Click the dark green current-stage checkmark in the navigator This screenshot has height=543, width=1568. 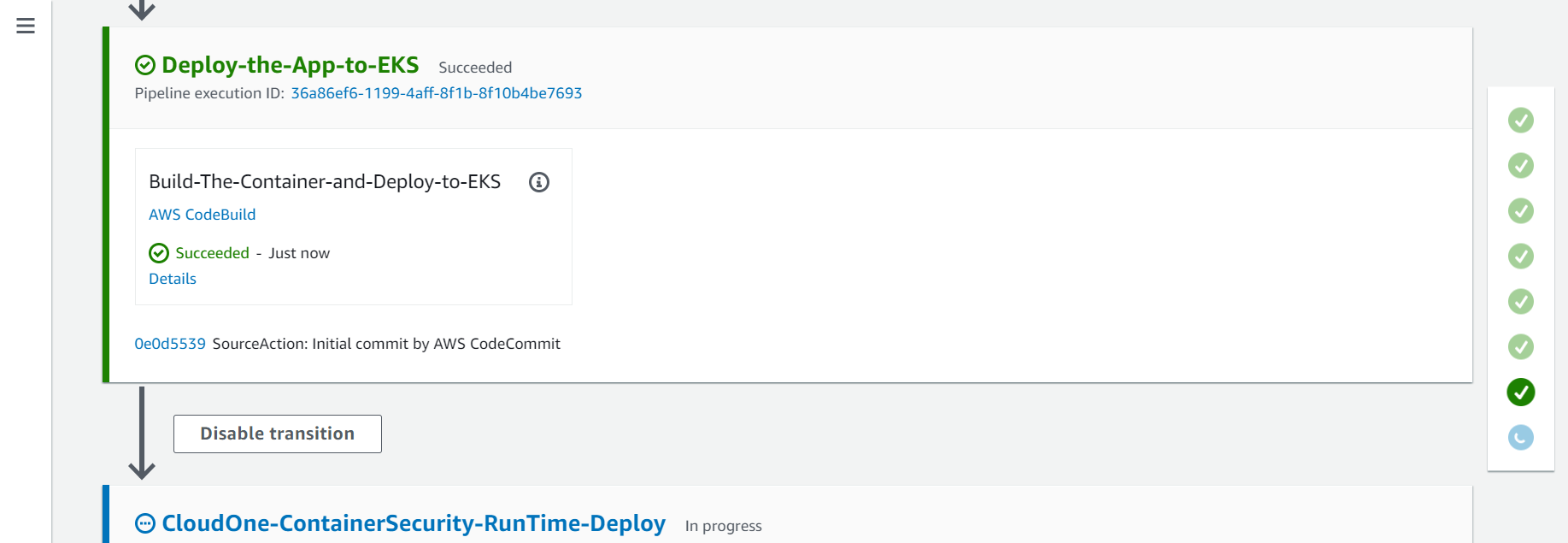[x=1521, y=392]
